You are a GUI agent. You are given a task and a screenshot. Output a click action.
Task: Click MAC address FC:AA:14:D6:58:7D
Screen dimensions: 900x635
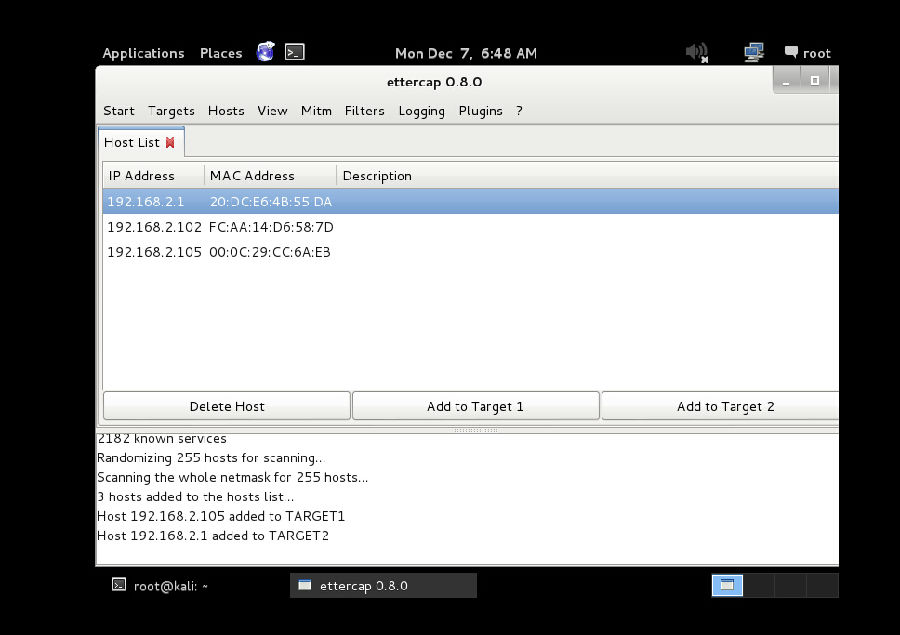tap(271, 227)
